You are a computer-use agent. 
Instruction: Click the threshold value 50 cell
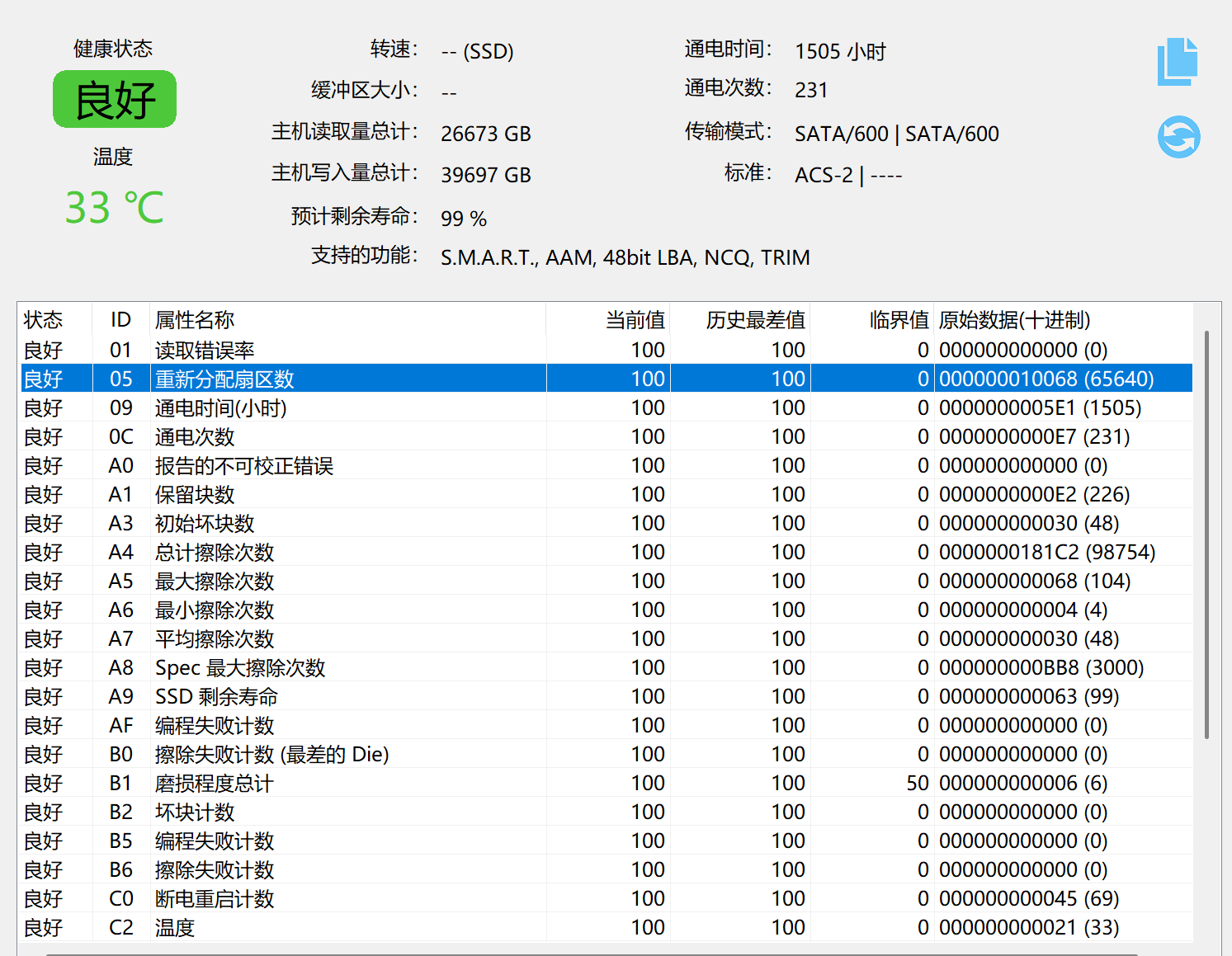point(918,783)
